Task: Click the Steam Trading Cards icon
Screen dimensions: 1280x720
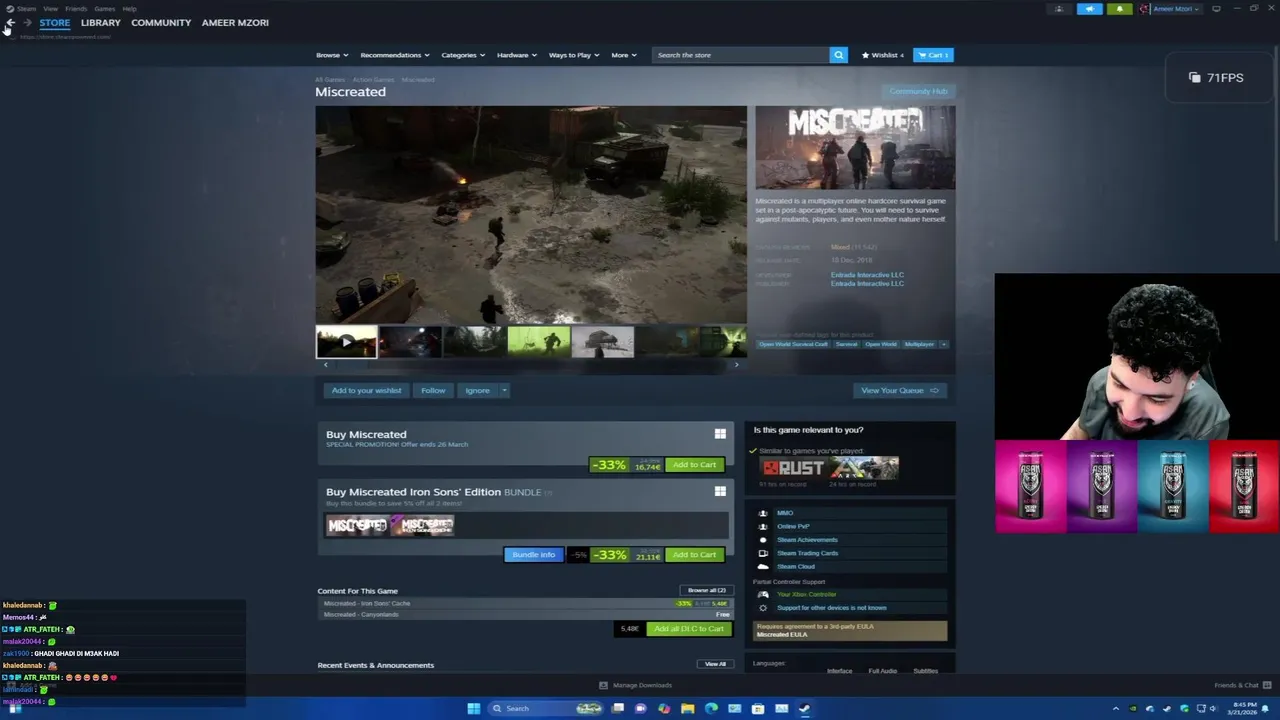Action: click(x=763, y=553)
